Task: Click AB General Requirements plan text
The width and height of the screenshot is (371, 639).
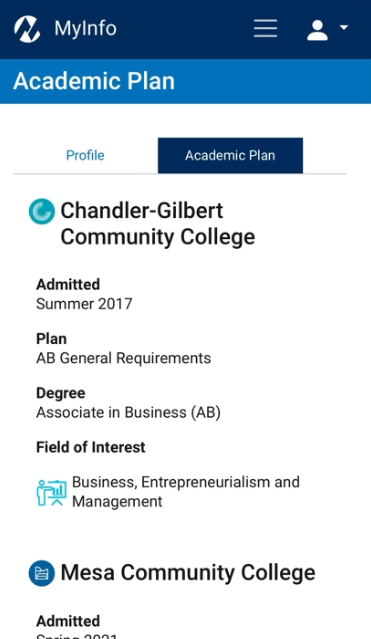Action: click(124, 358)
